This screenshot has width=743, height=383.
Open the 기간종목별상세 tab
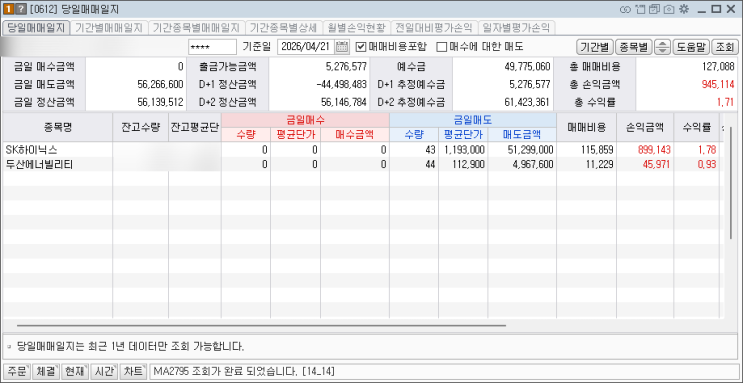284,27
